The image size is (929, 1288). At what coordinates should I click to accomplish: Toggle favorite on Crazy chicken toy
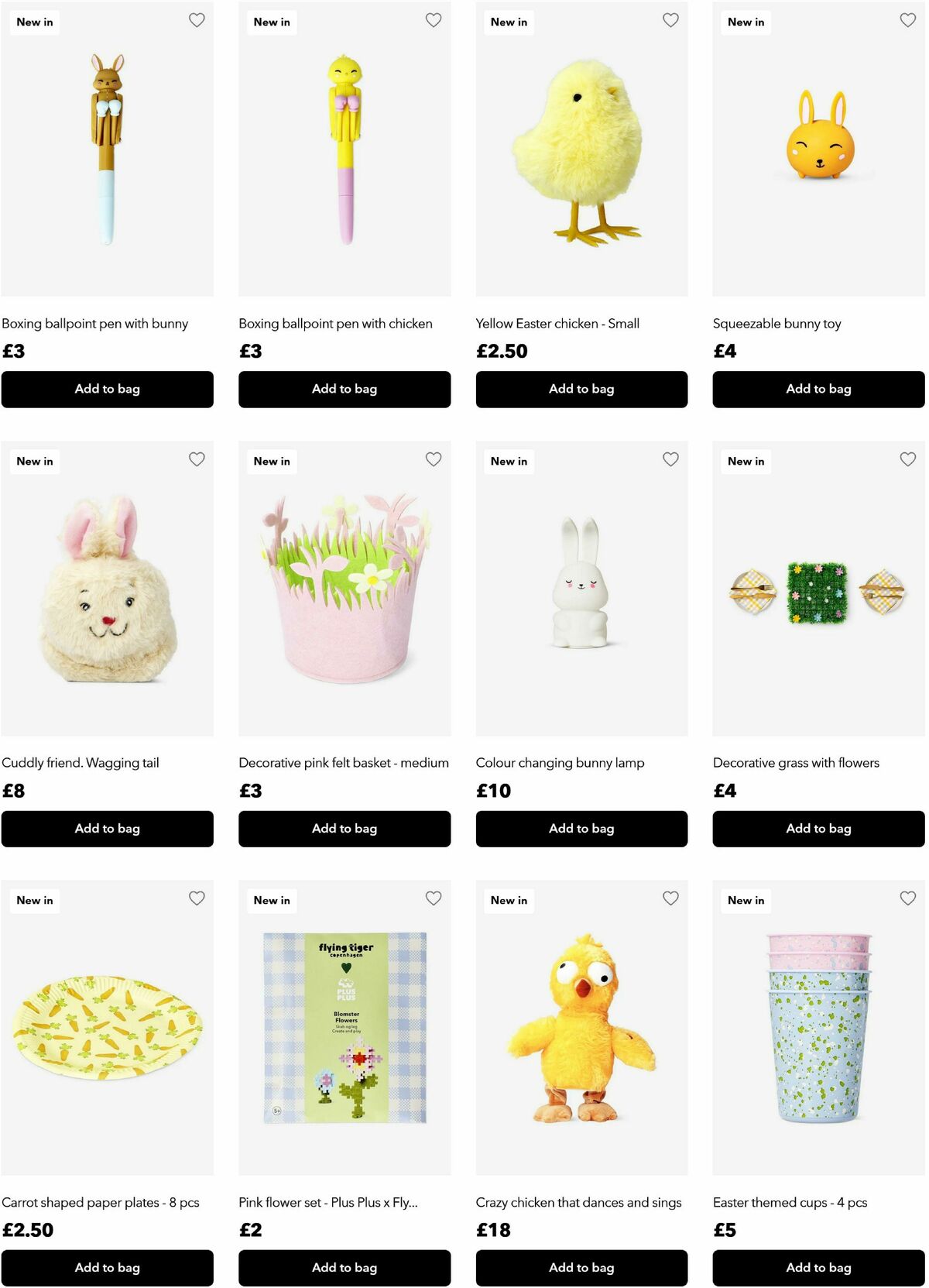point(670,898)
